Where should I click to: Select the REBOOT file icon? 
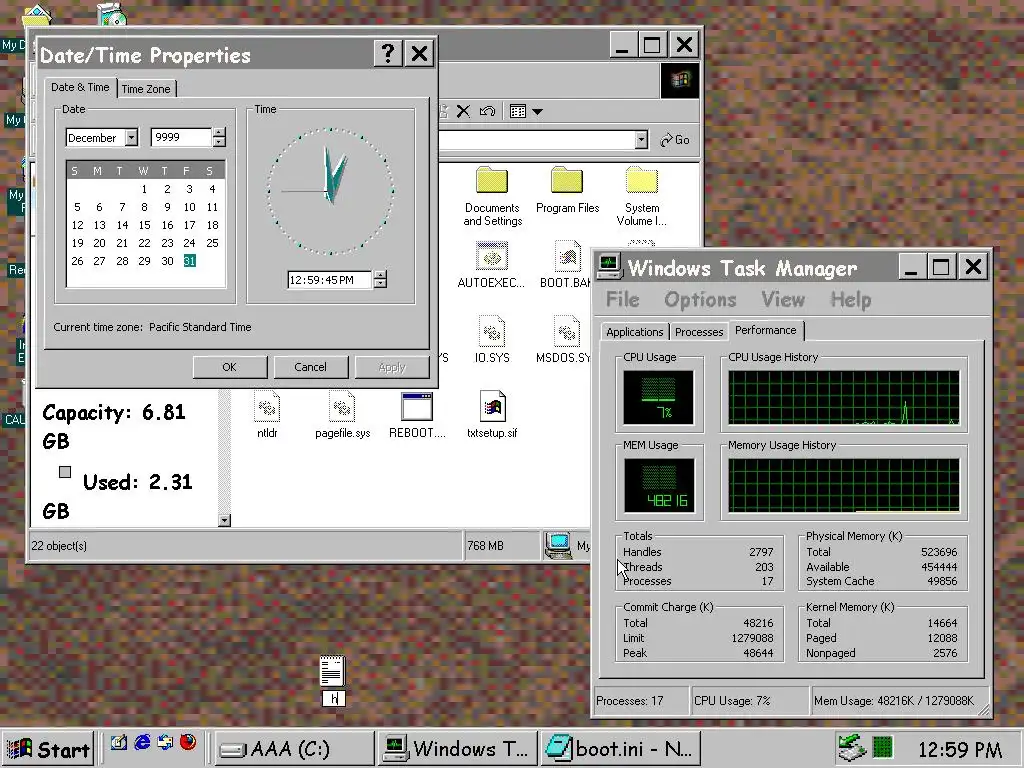click(x=417, y=415)
